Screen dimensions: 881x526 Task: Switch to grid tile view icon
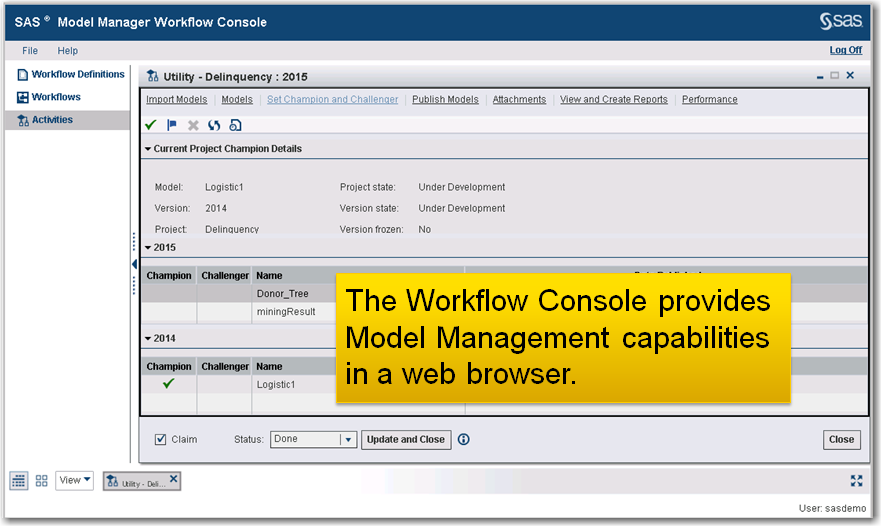[x=42, y=480]
